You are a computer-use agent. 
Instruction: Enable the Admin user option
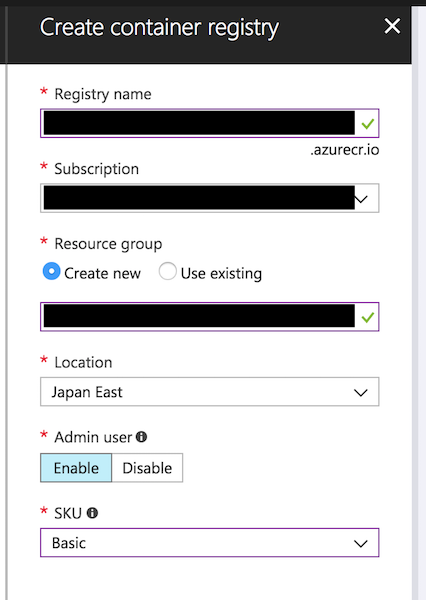[76, 468]
